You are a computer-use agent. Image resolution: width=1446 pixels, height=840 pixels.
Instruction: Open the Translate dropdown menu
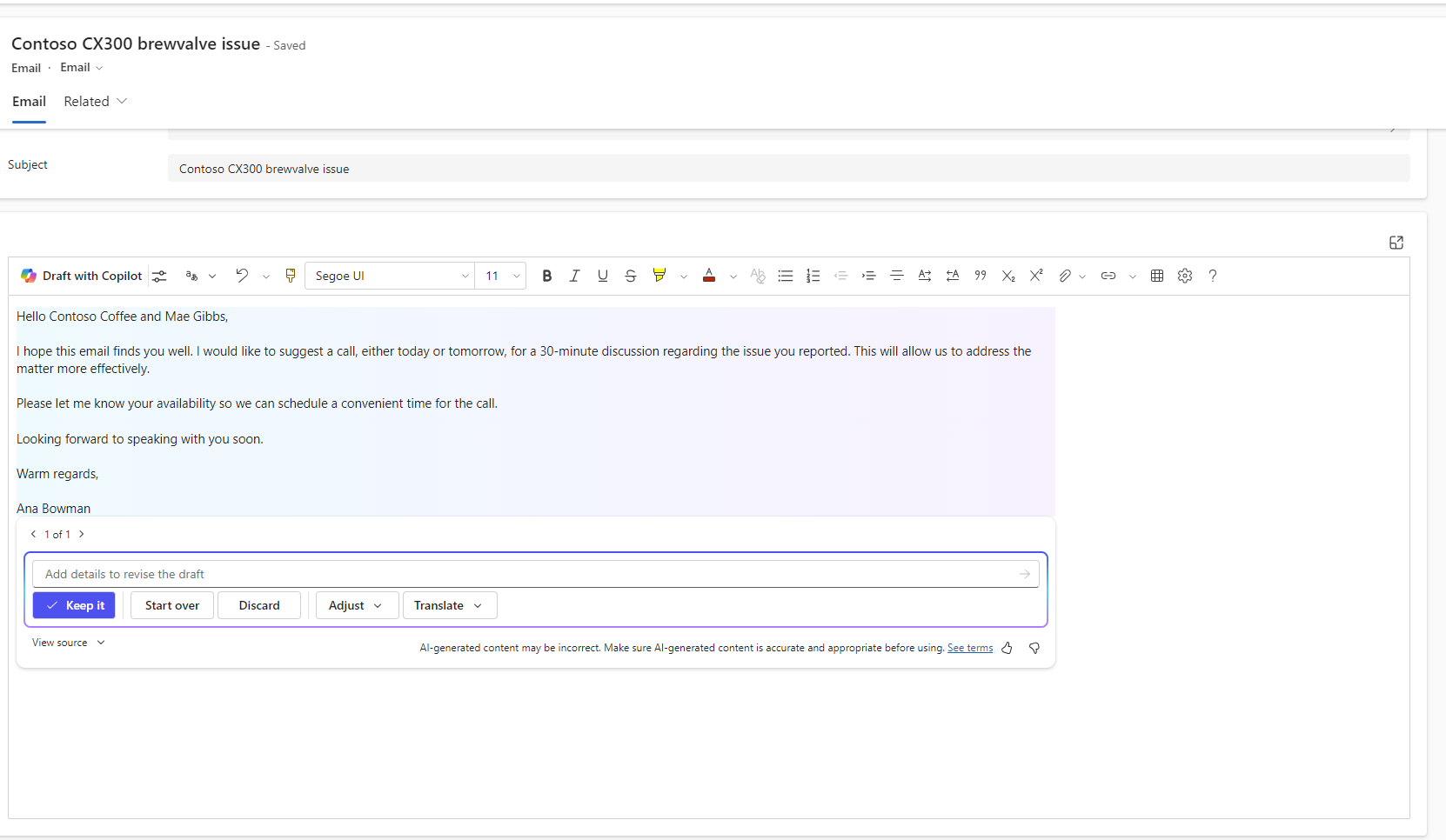click(x=450, y=605)
